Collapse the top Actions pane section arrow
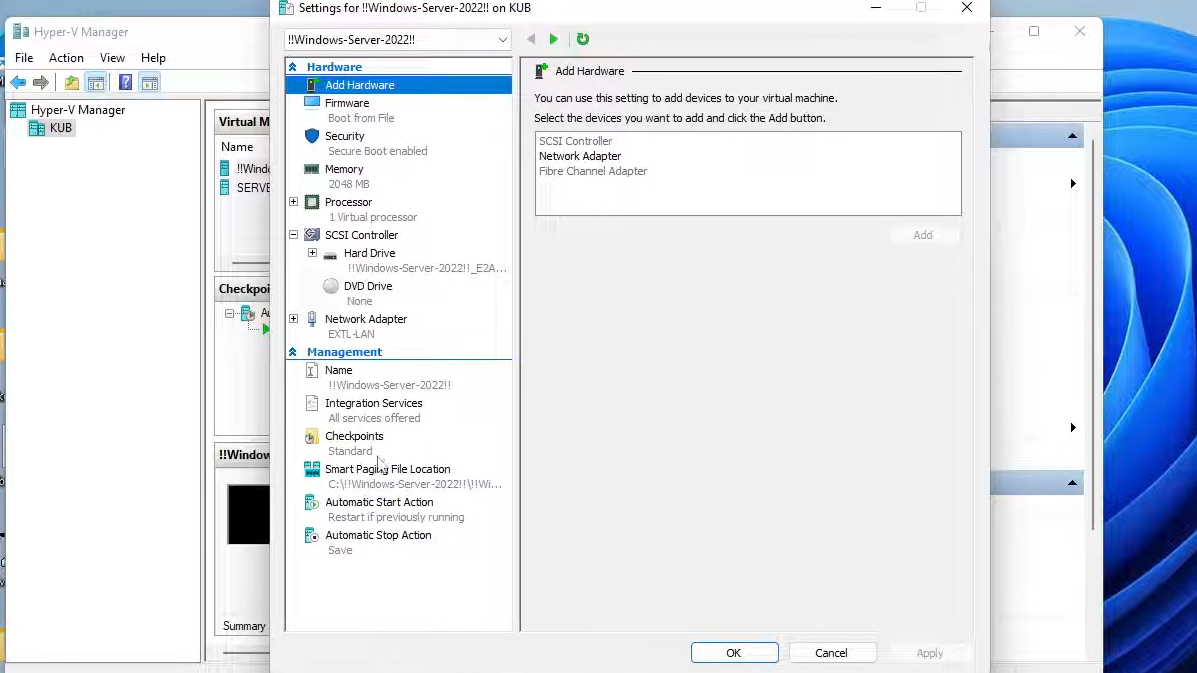Screen dimensions: 1197x673 [x=1072, y=136]
